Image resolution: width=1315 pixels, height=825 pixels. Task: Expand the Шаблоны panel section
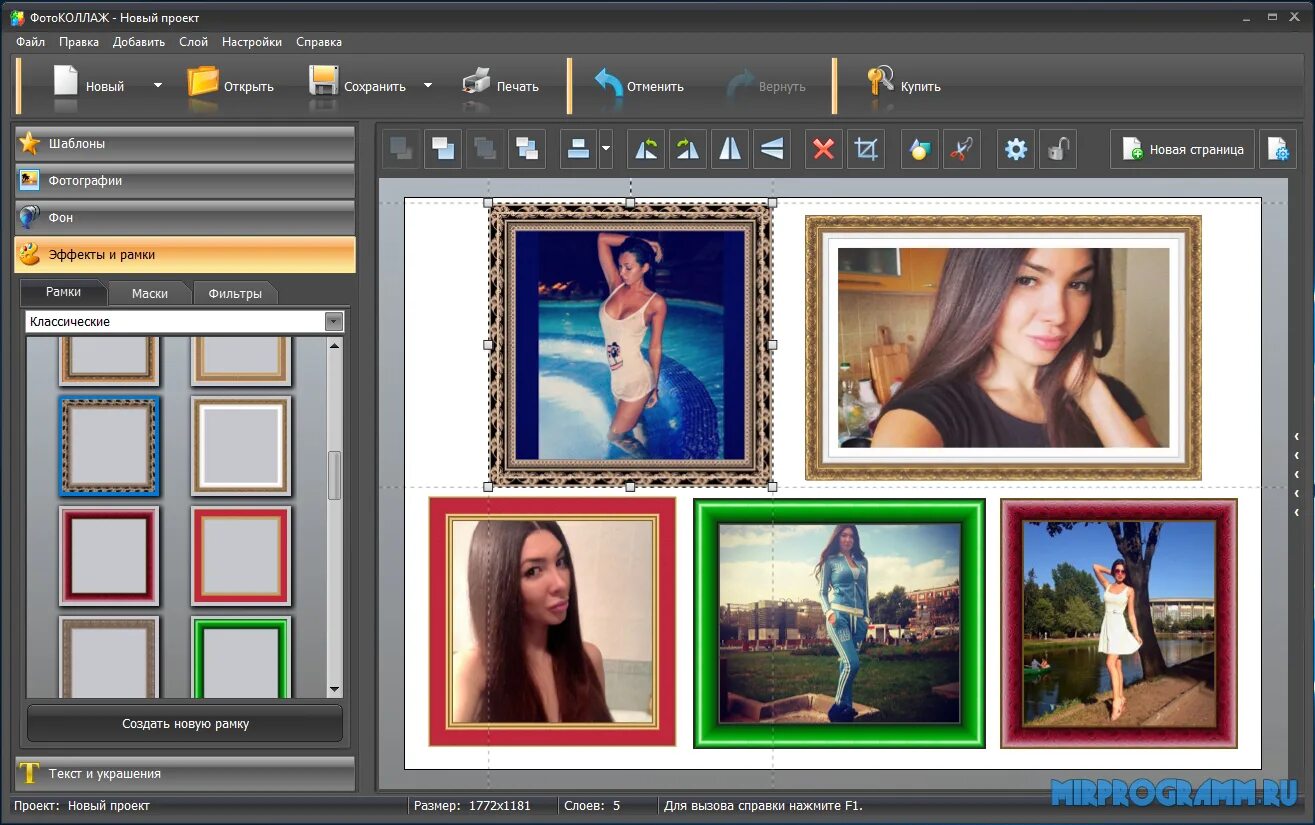pyautogui.click(x=185, y=144)
